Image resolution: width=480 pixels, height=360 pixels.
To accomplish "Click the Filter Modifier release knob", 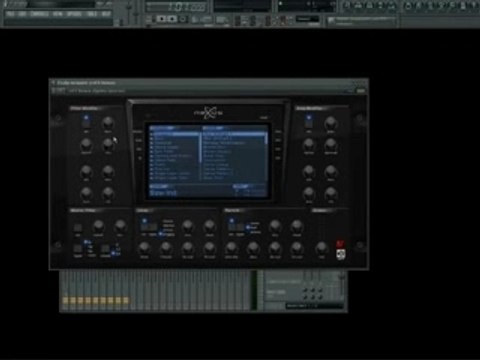I will (108, 193).
